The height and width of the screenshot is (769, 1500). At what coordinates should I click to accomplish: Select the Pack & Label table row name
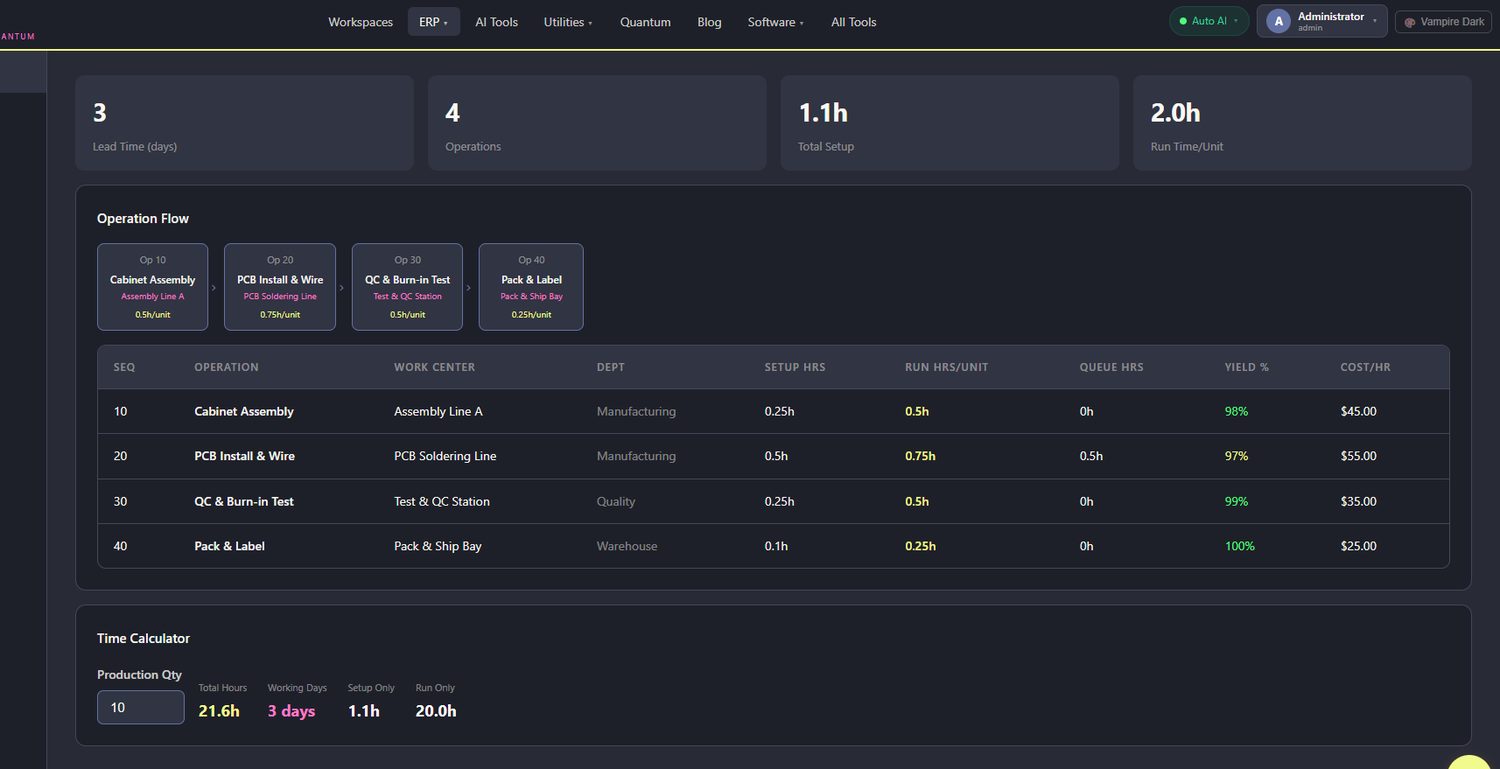[229, 546]
